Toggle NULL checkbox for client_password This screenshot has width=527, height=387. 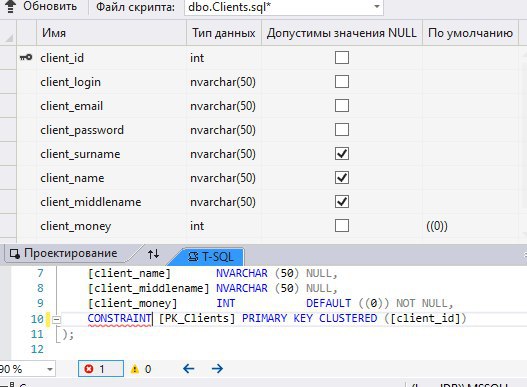pyautogui.click(x=342, y=129)
